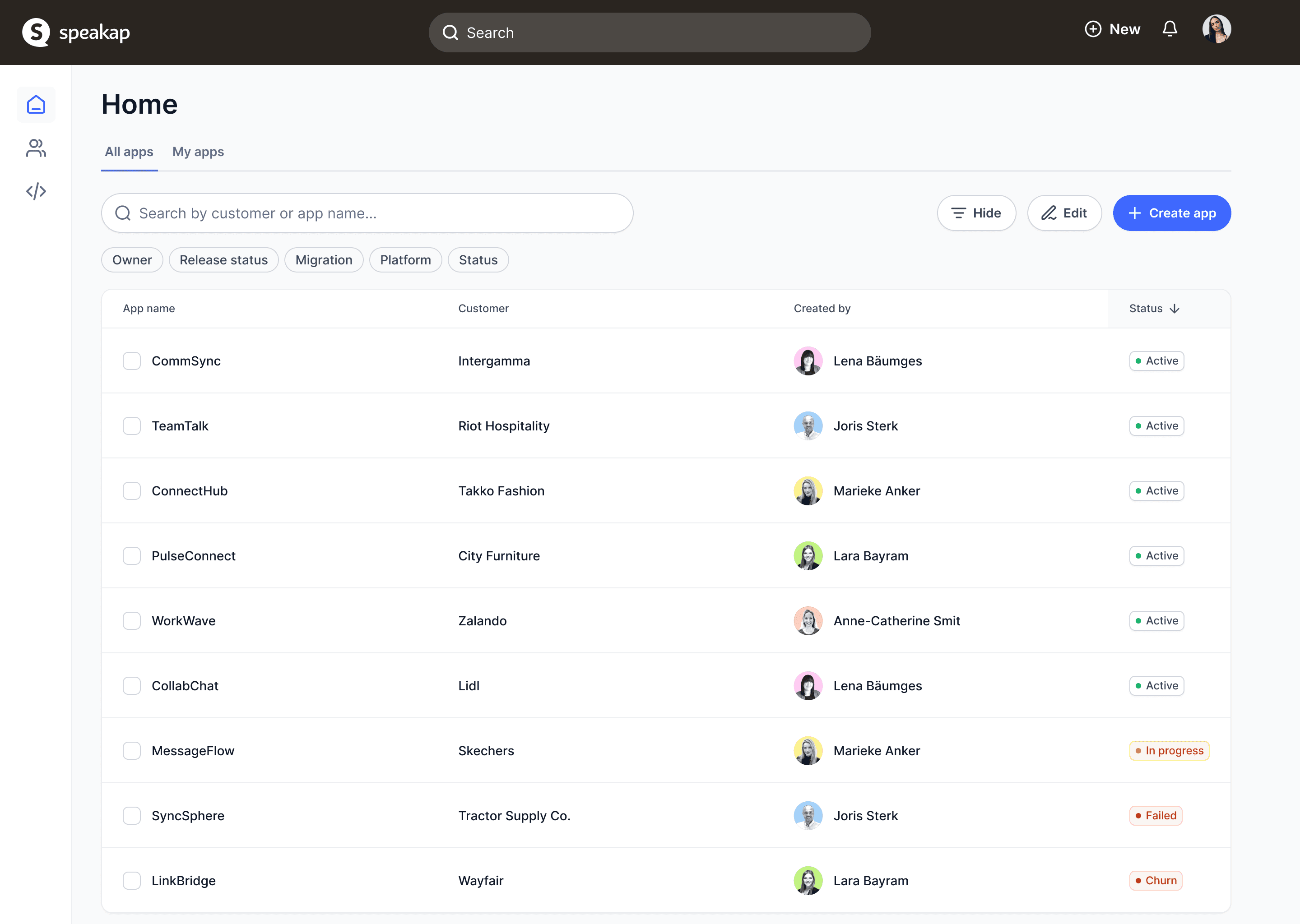Image resolution: width=1300 pixels, height=924 pixels.
Task: Click the Create app button
Action: click(1171, 213)
